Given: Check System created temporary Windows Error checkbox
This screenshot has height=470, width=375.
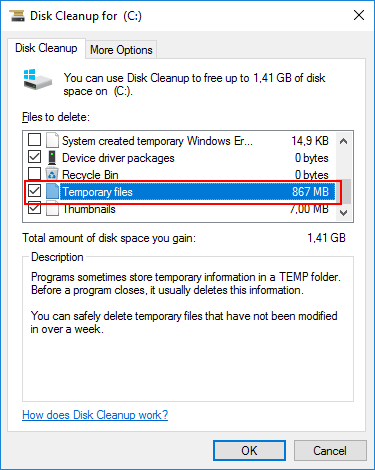Looking at the screenshot, I should point(34,140).
